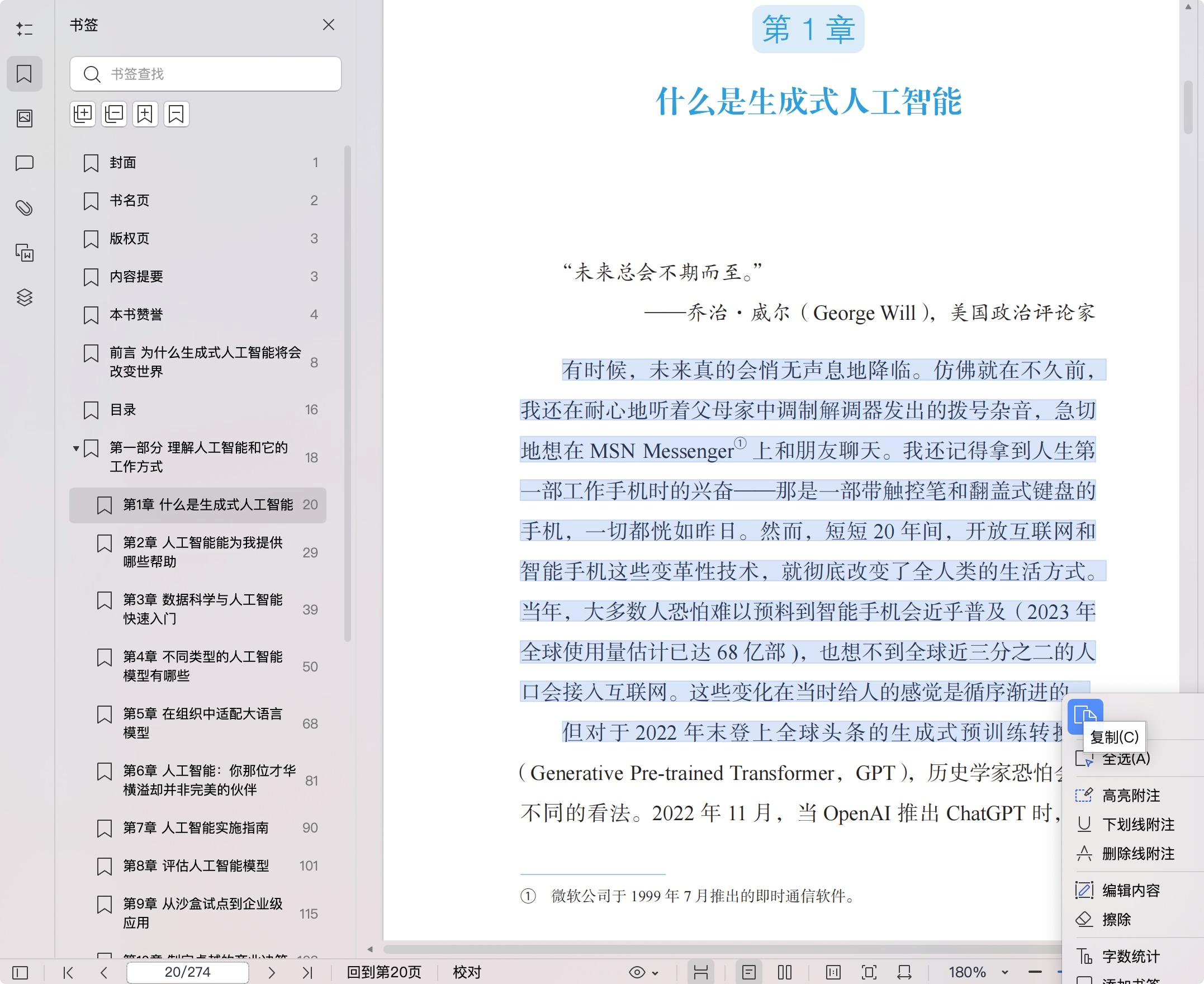
Task: Click the chapter title 什么是生成式人工智能
Action: pyautogui.click(x=808, y=102)
